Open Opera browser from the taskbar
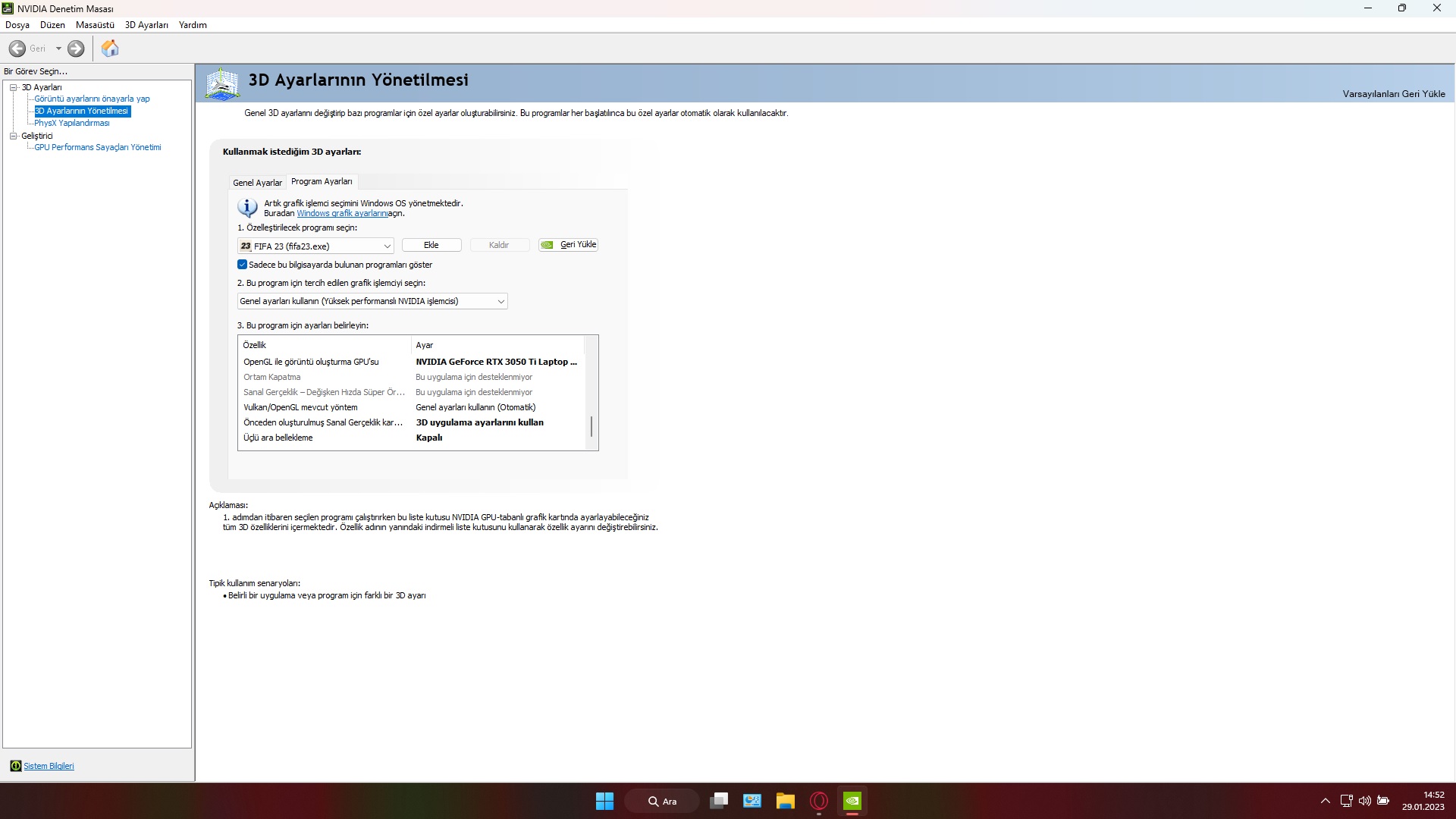Viewport: 1456px width, 819px height. (819, 801)
